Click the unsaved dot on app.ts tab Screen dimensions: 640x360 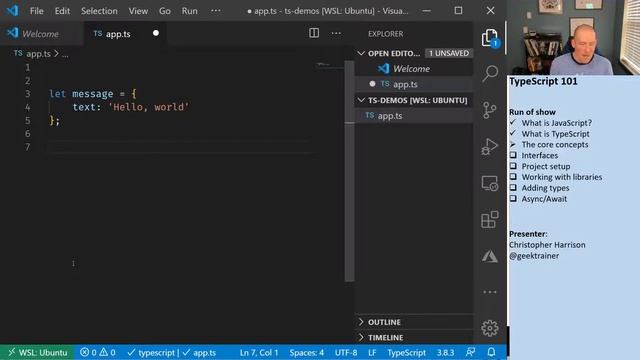156,33
